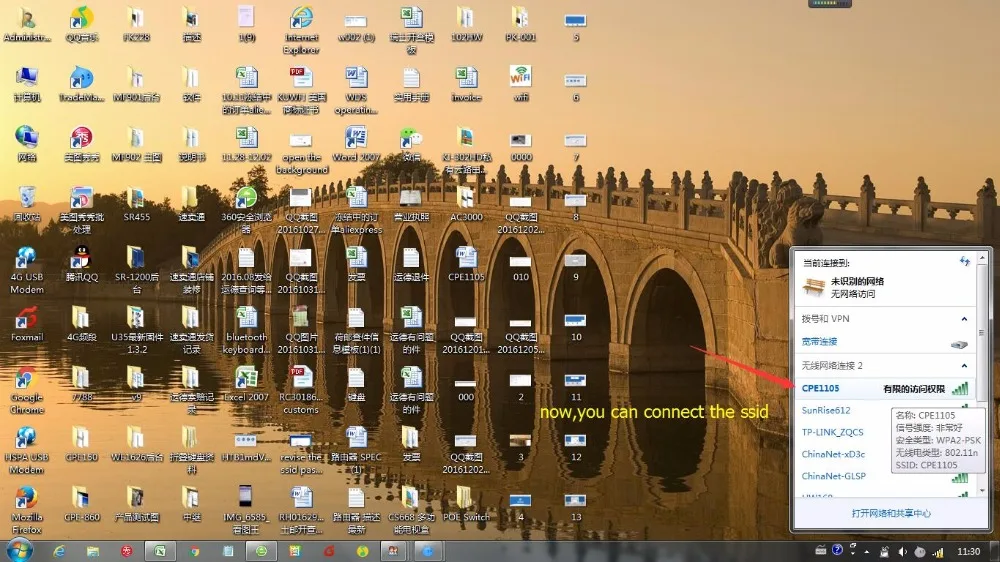The height and width of the screenshot is (562, 1000).
Task: Open the Word 2007 desktop shortcut
Action: click(x=357, y=144)
